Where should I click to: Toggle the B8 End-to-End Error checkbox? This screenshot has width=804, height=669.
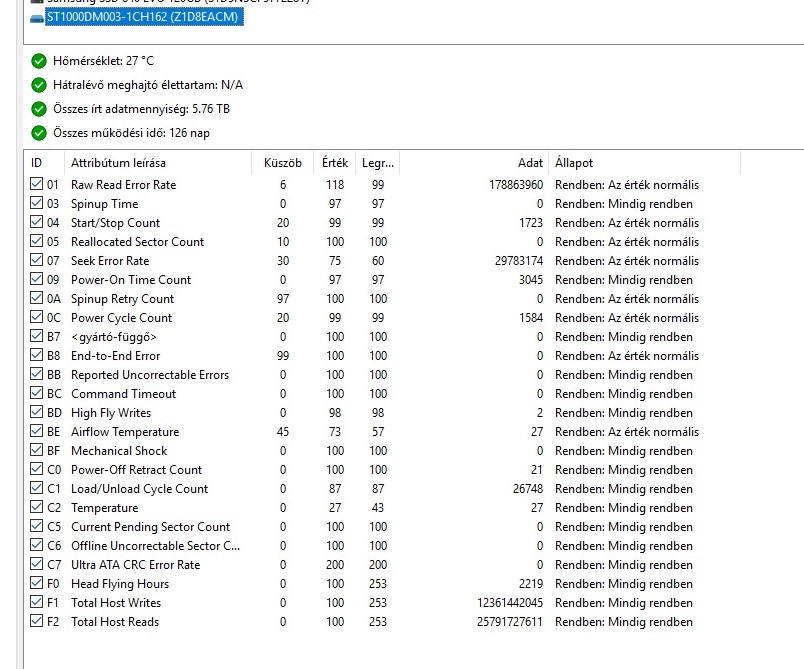pos(36,354)
